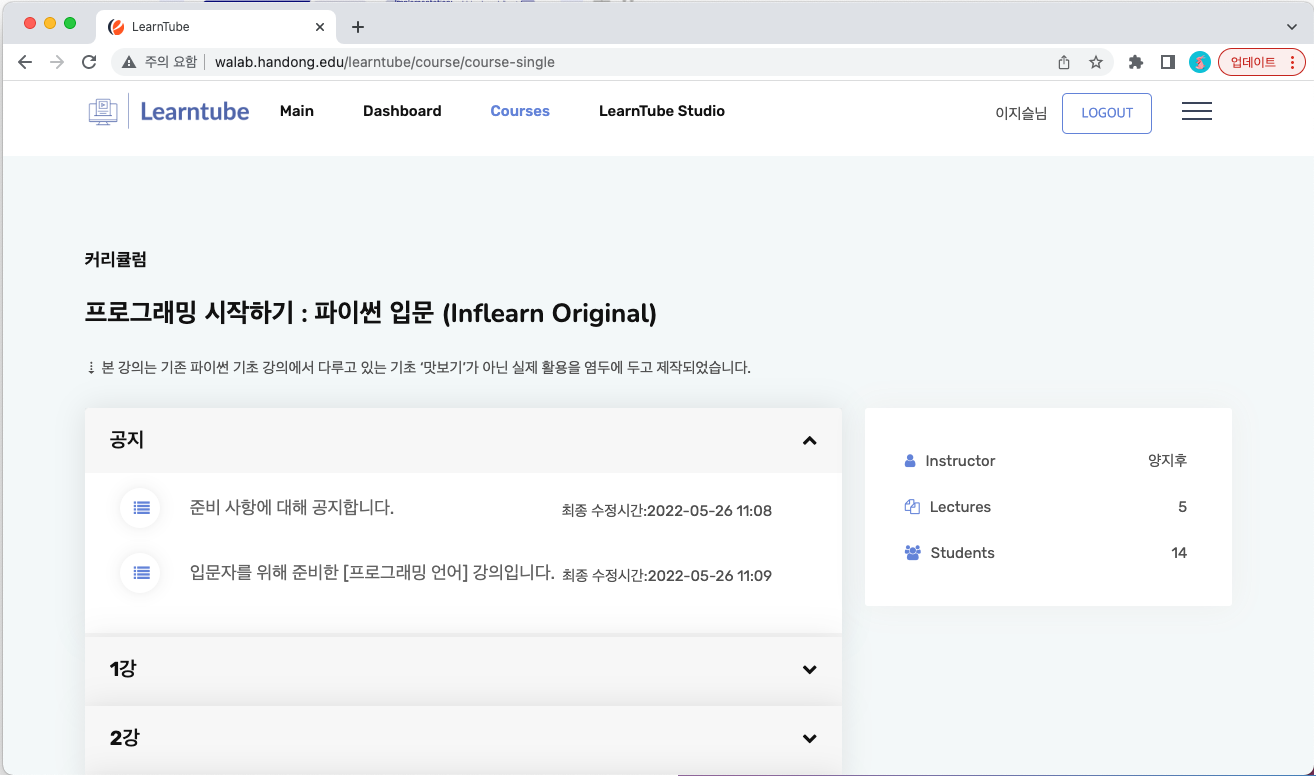The height and width of the screenshot is (776, 1316).
Task: Bookmark this page with star icon
Action: 1096,62
